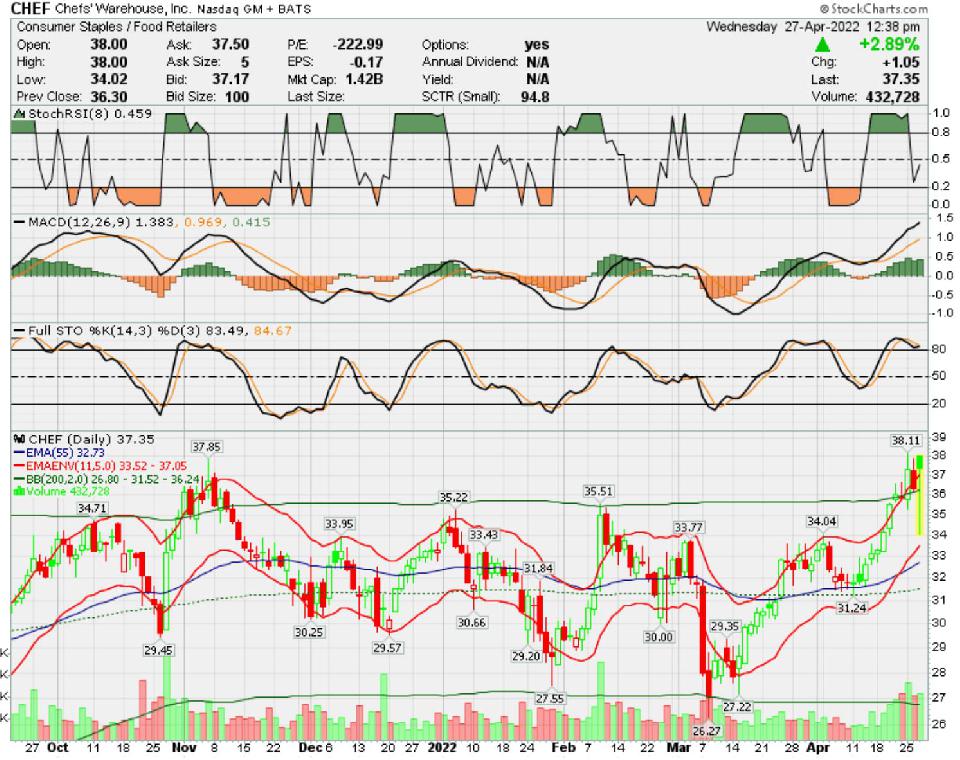Click the 31.24 price low label
Screen dimensions: 960x760
[x=852, y=608]
